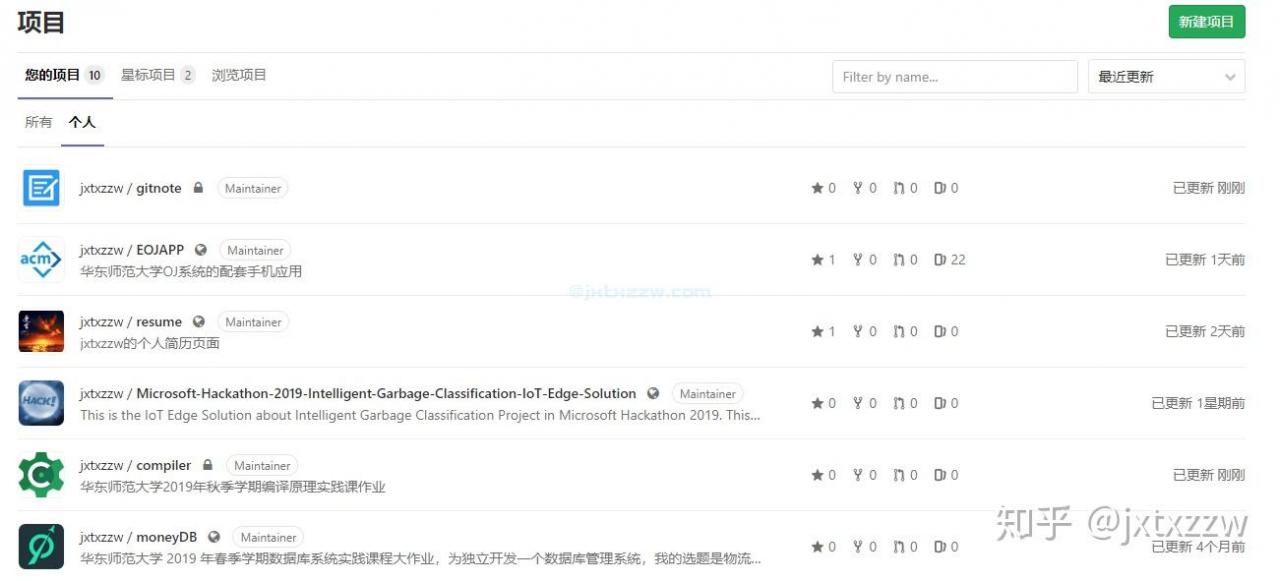Click the text 已更新 1星期前
Viewport: 1280px width, 581px height.
pos(1198,404)
